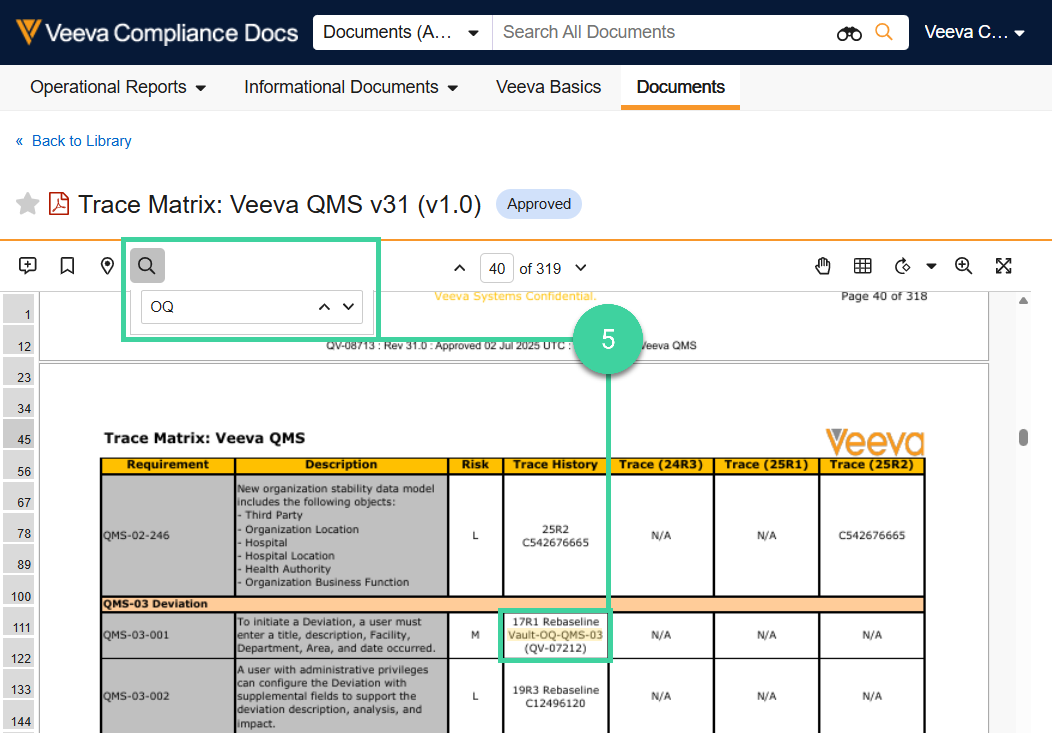Viewport: 1052px width, 733px height.
Task: Jump to page 1 in side index
Action: point(19,310)
